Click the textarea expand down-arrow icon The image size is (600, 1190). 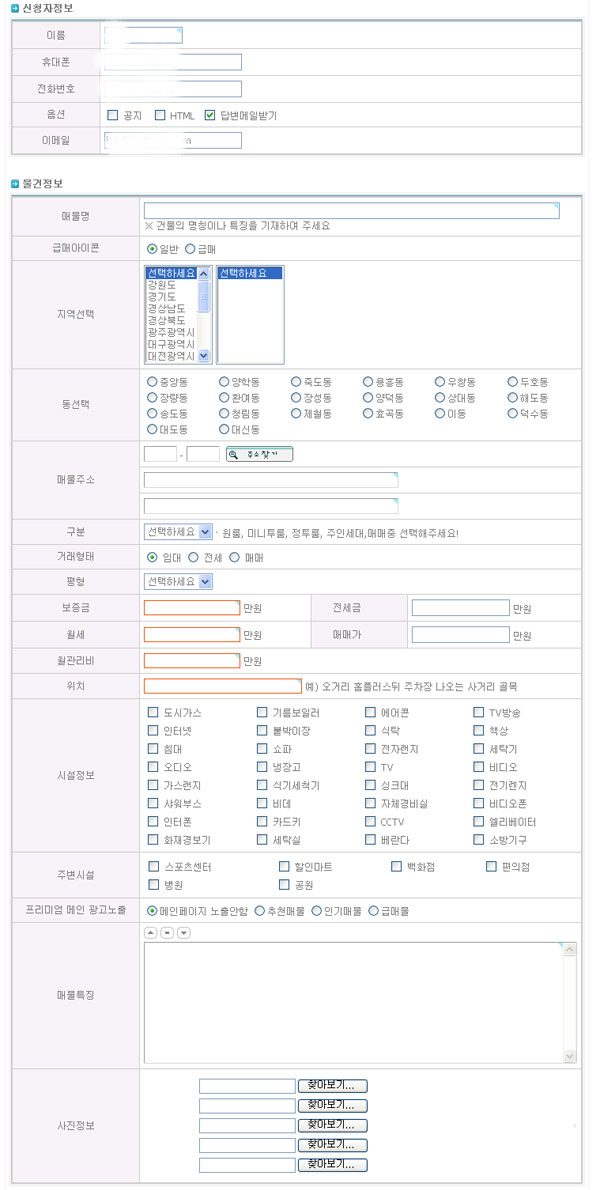coord(183,933)
